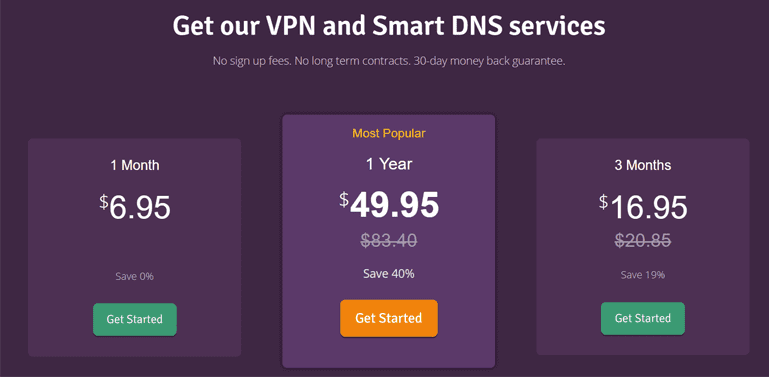The image size is (769, 377).
Task: Click the dollar sign beside 49.95
Action: pos(344,200)
